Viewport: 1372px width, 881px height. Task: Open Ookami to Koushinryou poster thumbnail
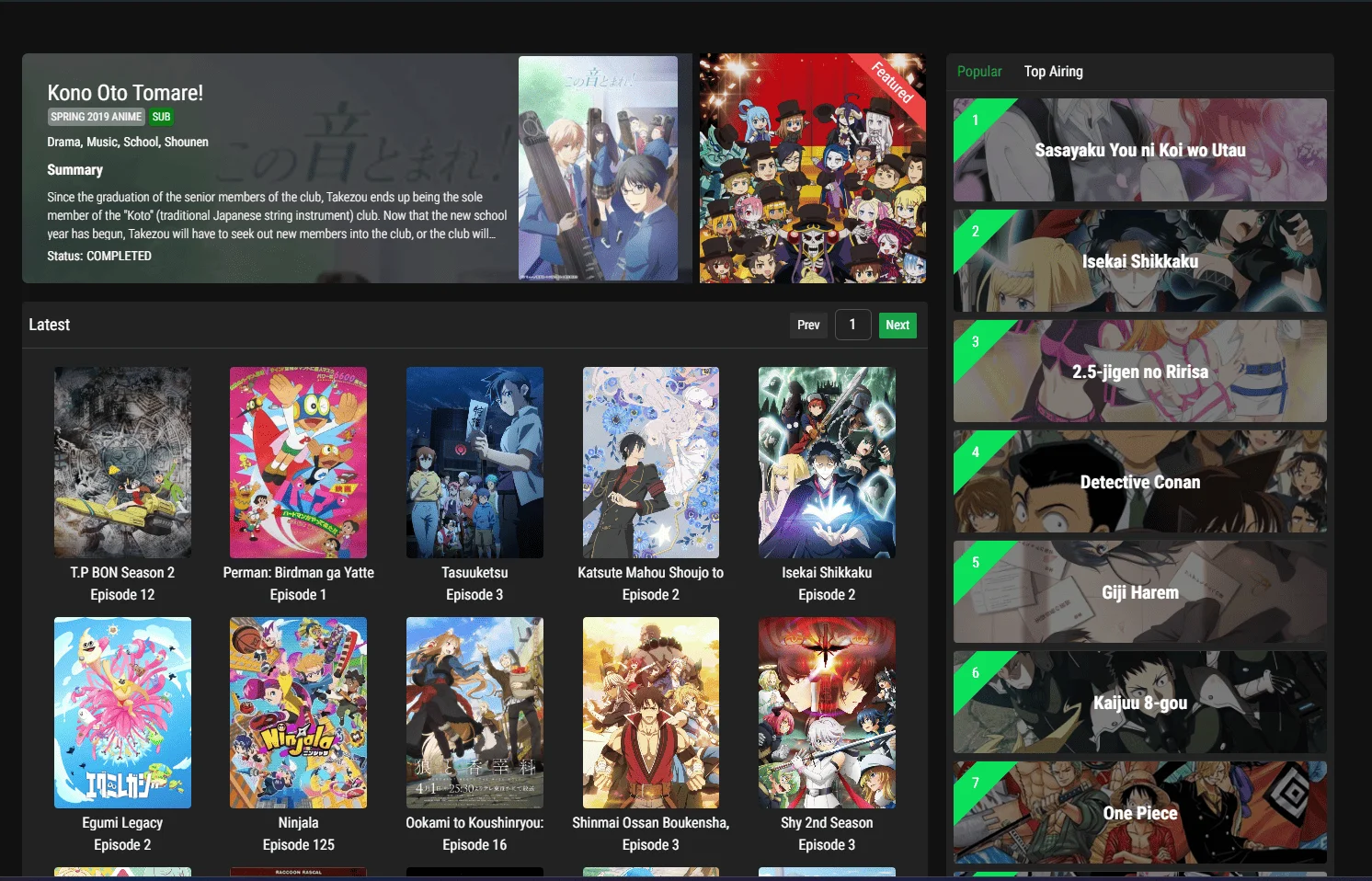point(474,713)
